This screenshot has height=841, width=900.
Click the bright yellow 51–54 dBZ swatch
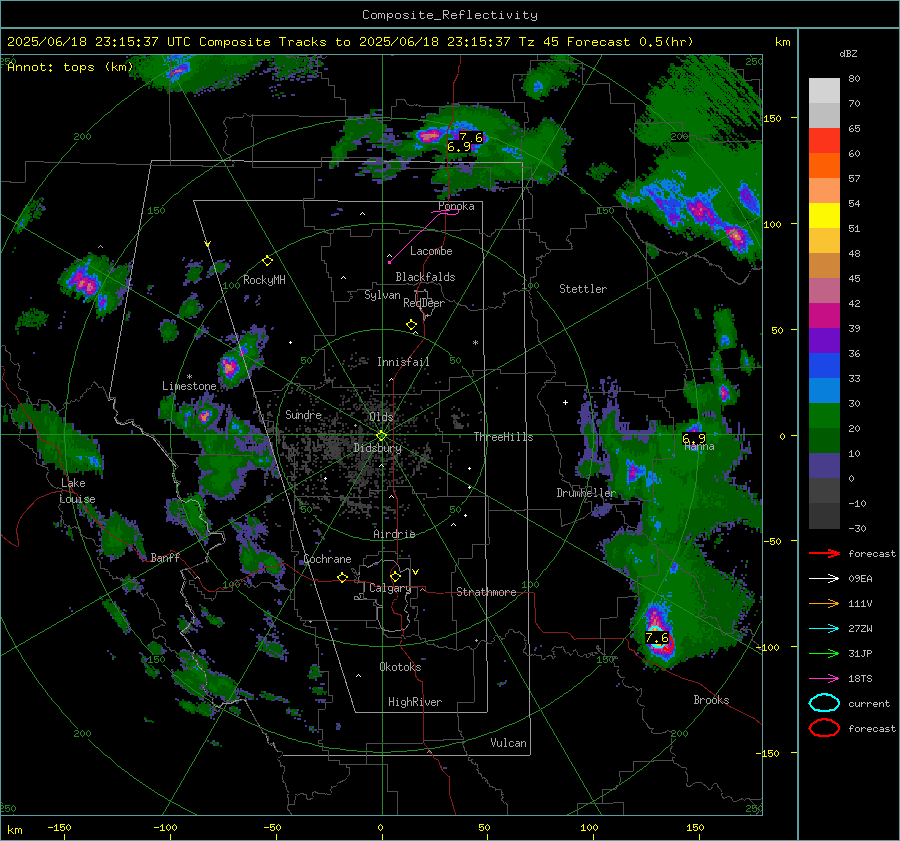pyautogui.click(x=824, y=216)
